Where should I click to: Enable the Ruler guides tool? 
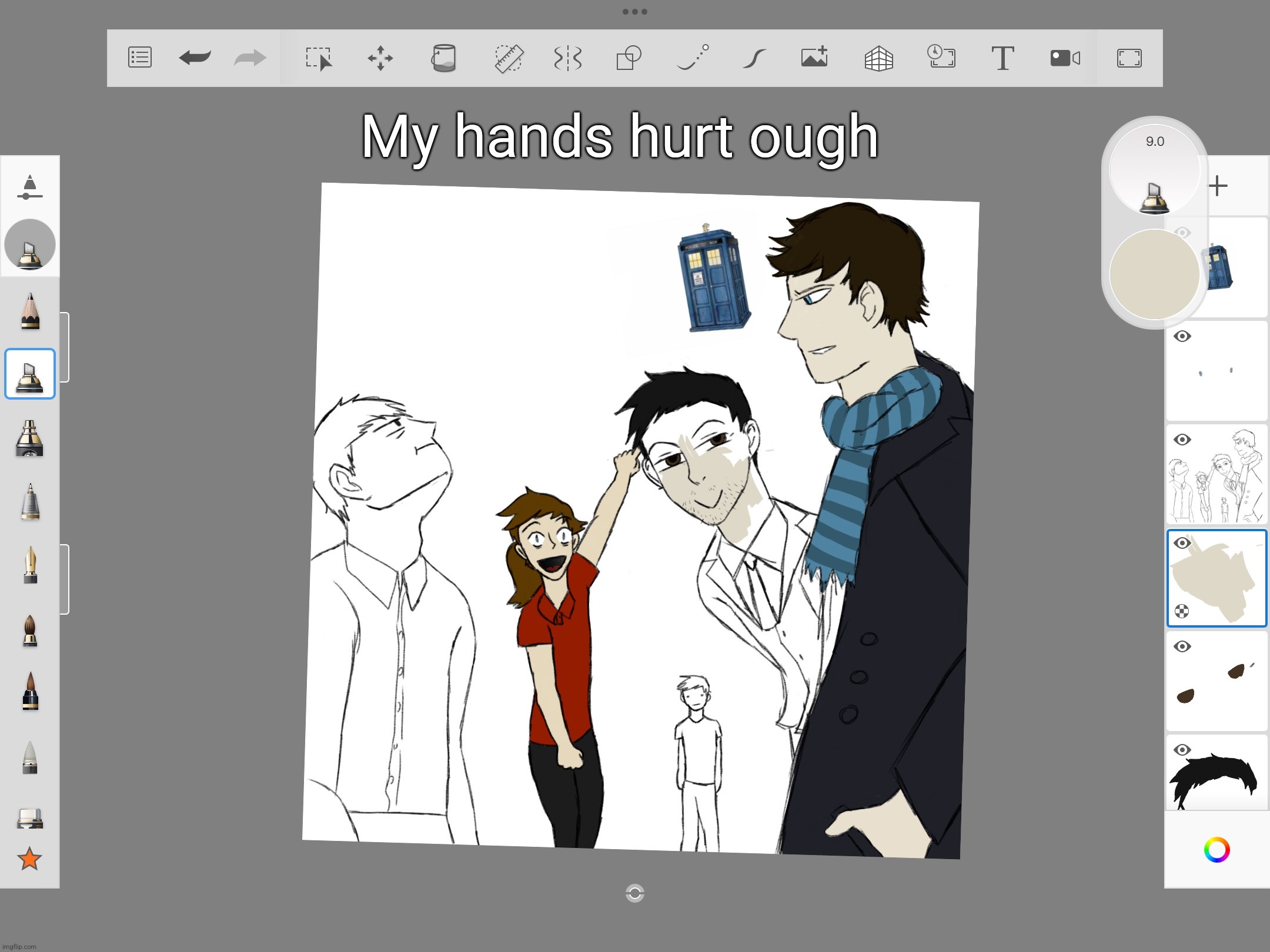(509, 58)
